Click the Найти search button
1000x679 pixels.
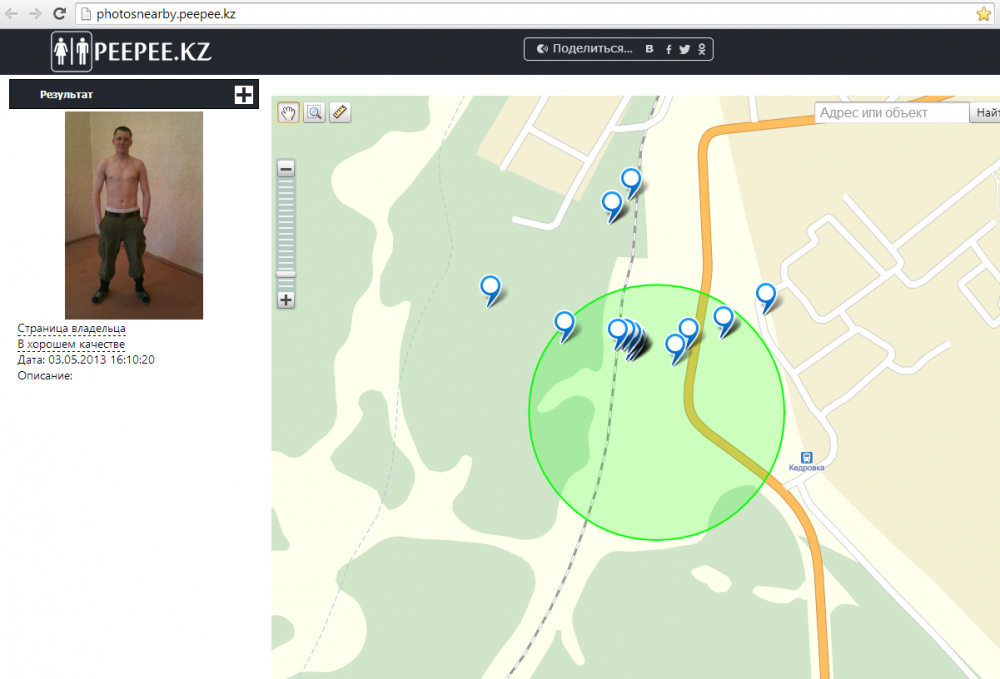[x=985, y=113]
